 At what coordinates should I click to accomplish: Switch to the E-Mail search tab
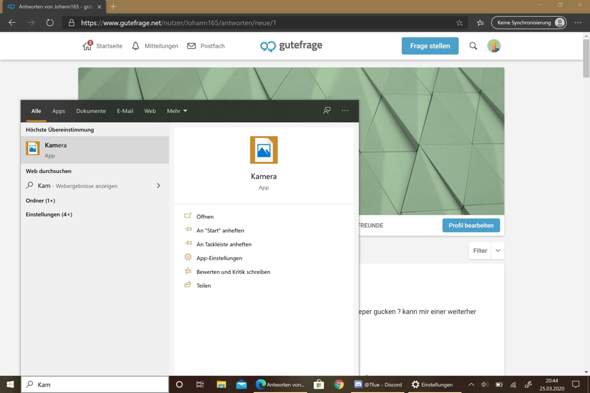tap(125, 111)
